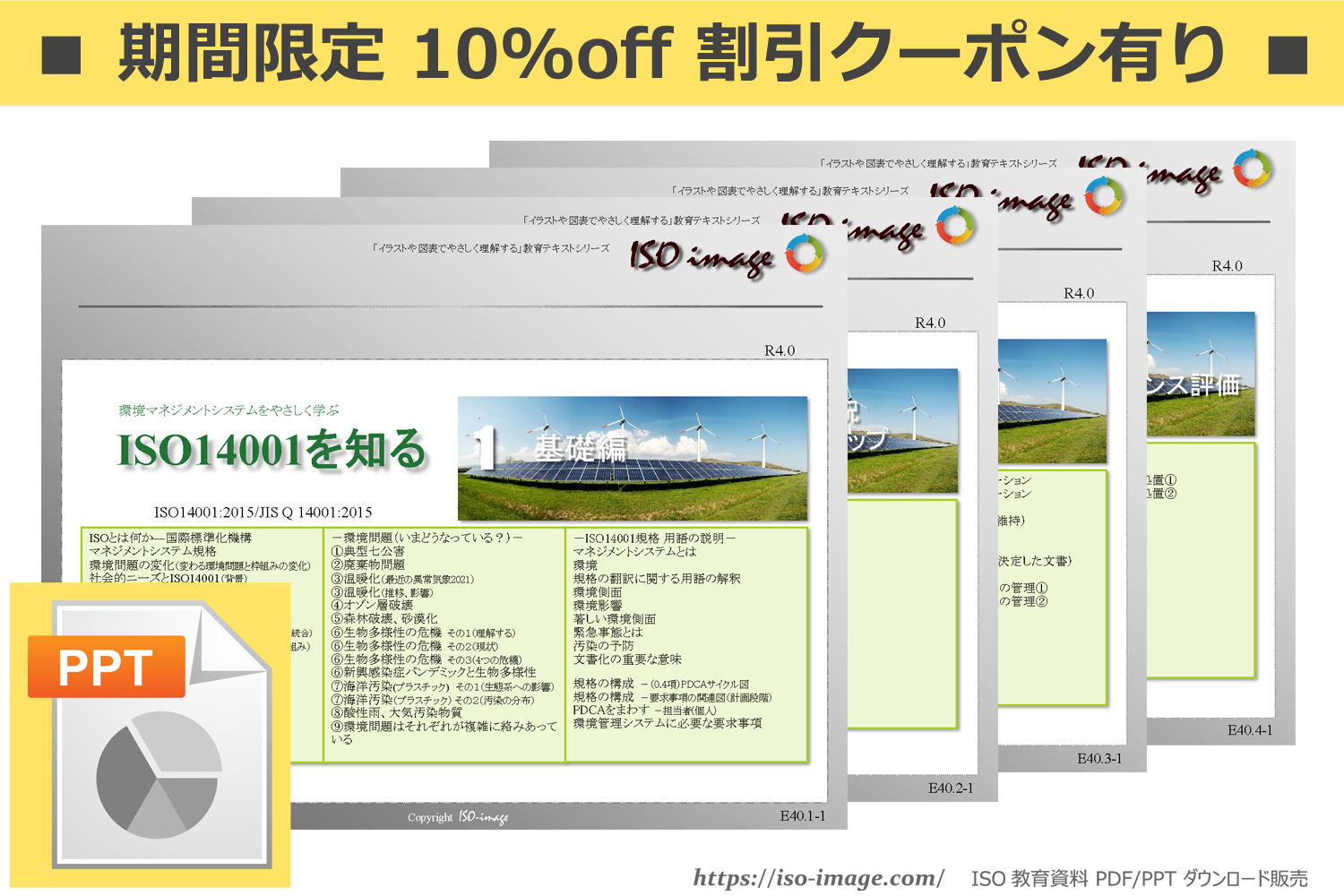Click the ISO image logo text on front slide
The image size is (1344, 896).
coord(701,257)
